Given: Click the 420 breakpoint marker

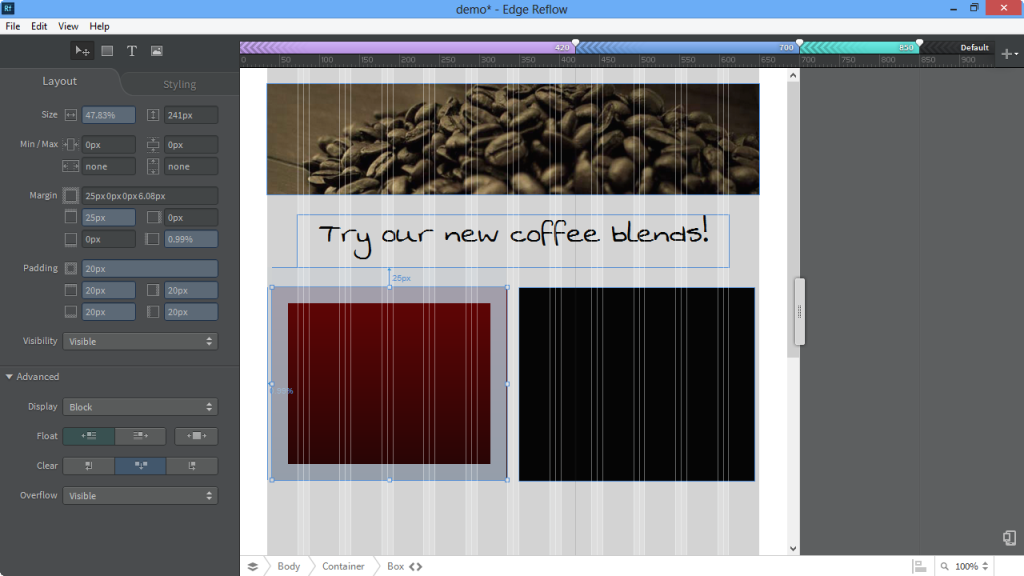Looking at the screenshot, I should (575, 44).
